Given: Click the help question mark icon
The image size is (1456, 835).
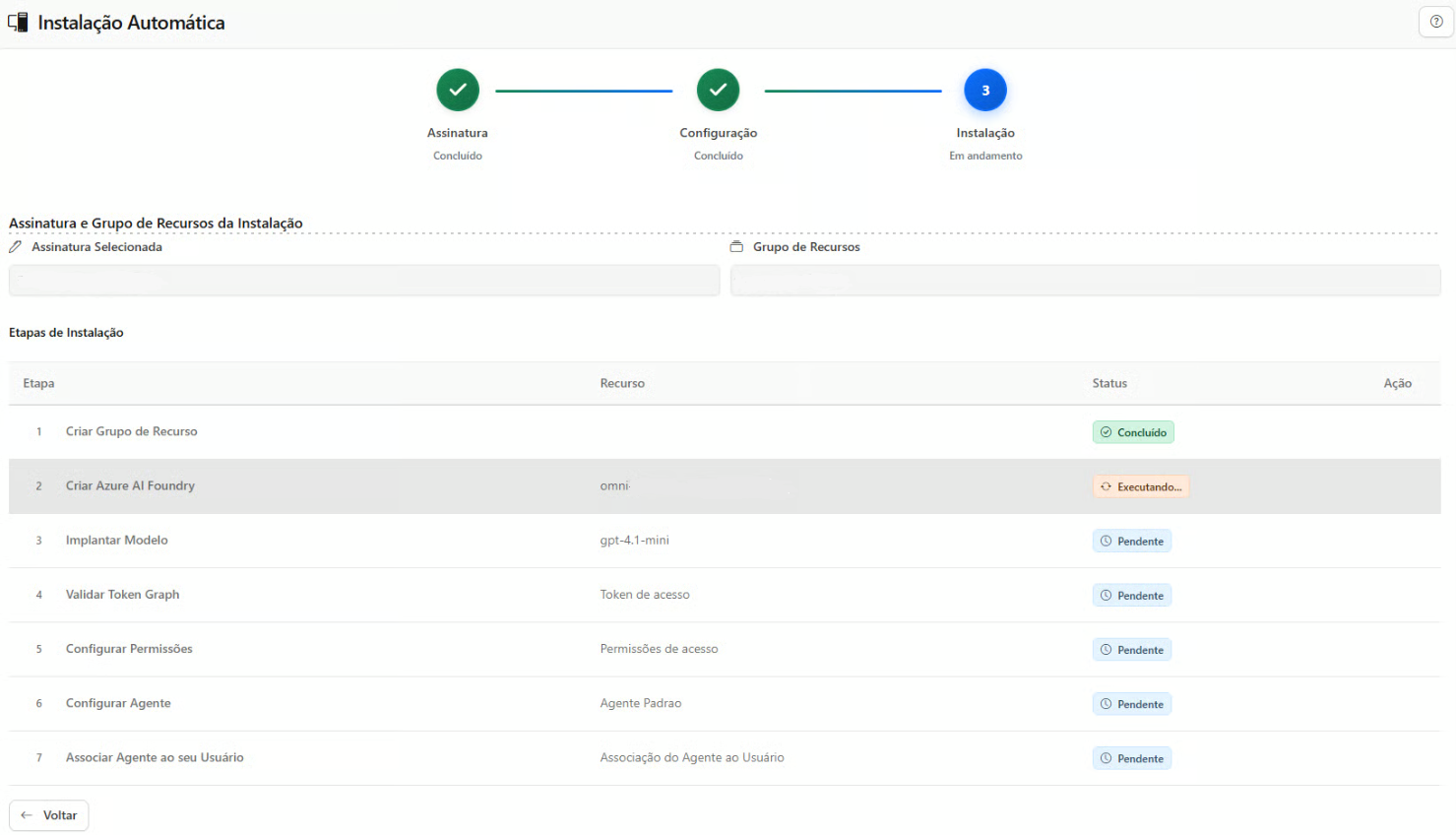Looking at the screenshot, I should click(1436, 22).
